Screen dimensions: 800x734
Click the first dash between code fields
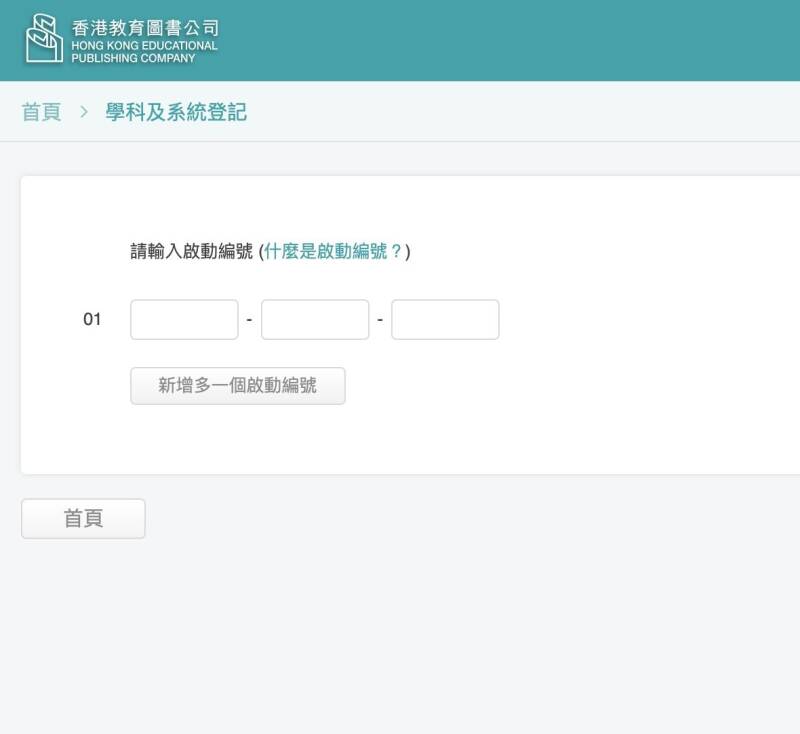click(x=249, y=320)
